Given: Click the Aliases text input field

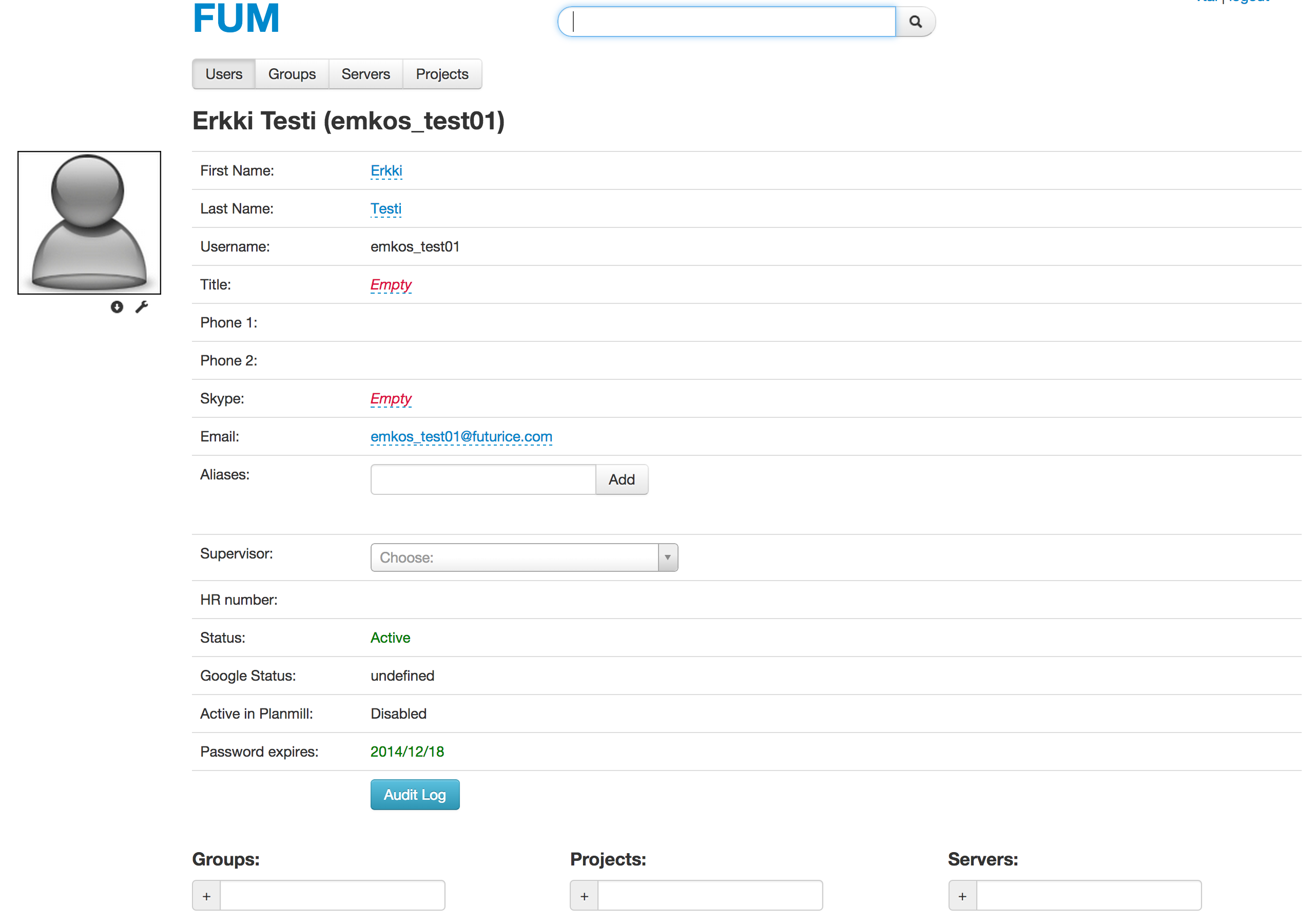Looking at the screenshot, I should [484, 478].
